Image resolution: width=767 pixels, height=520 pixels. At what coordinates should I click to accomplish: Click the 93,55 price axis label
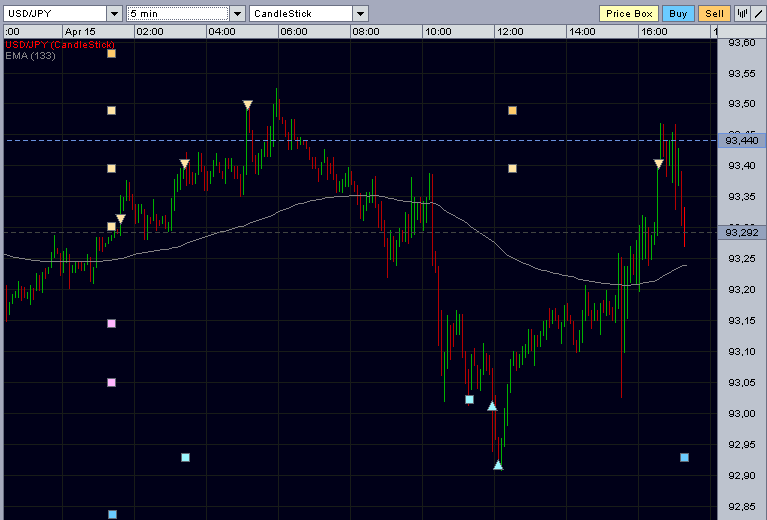(742, 74)
